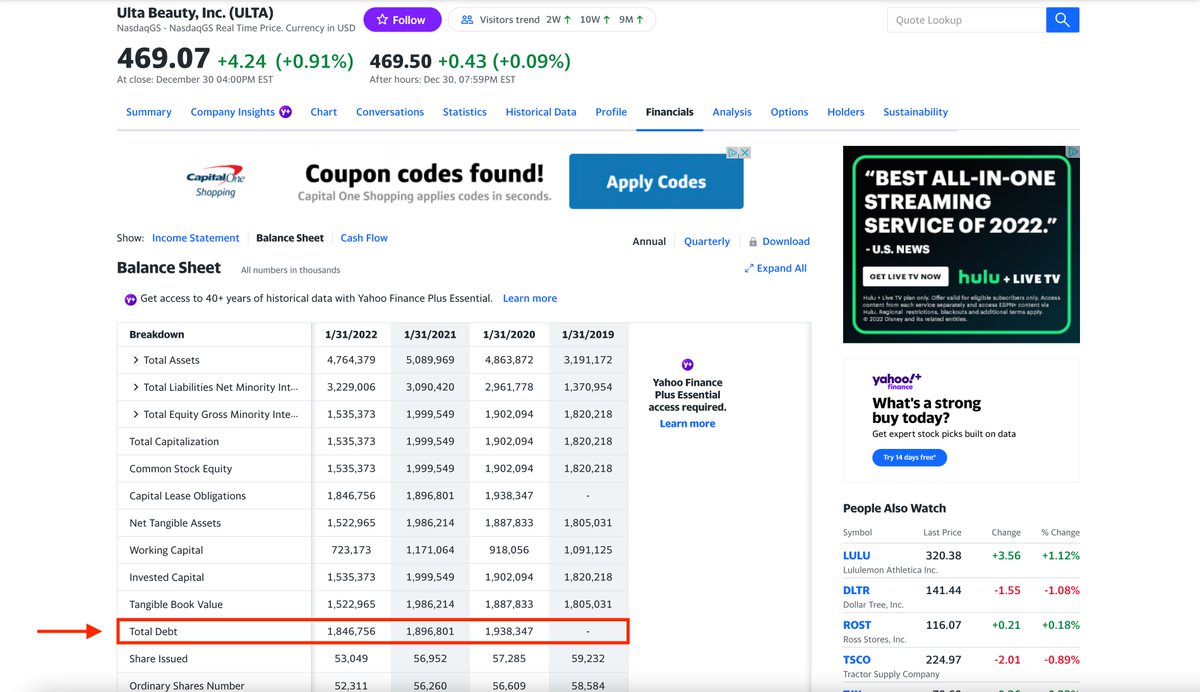Click Working Capital value 723,173

point(351,550)
